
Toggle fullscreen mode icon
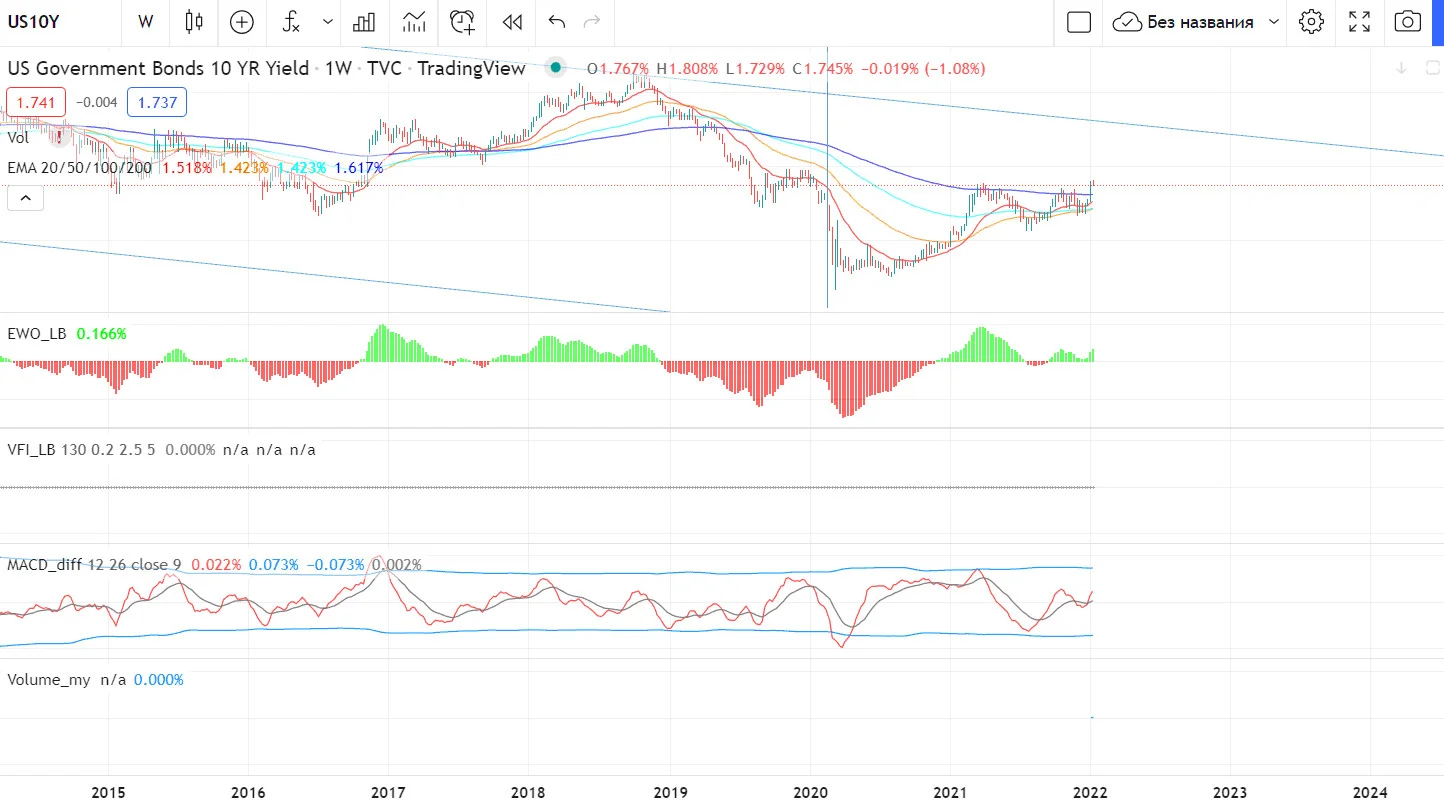(x=1359, y=21)
